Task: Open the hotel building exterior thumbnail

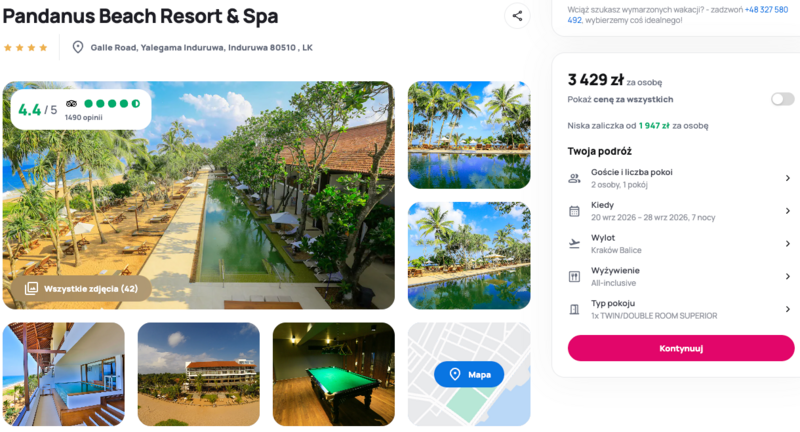Action: pos(198,374)
